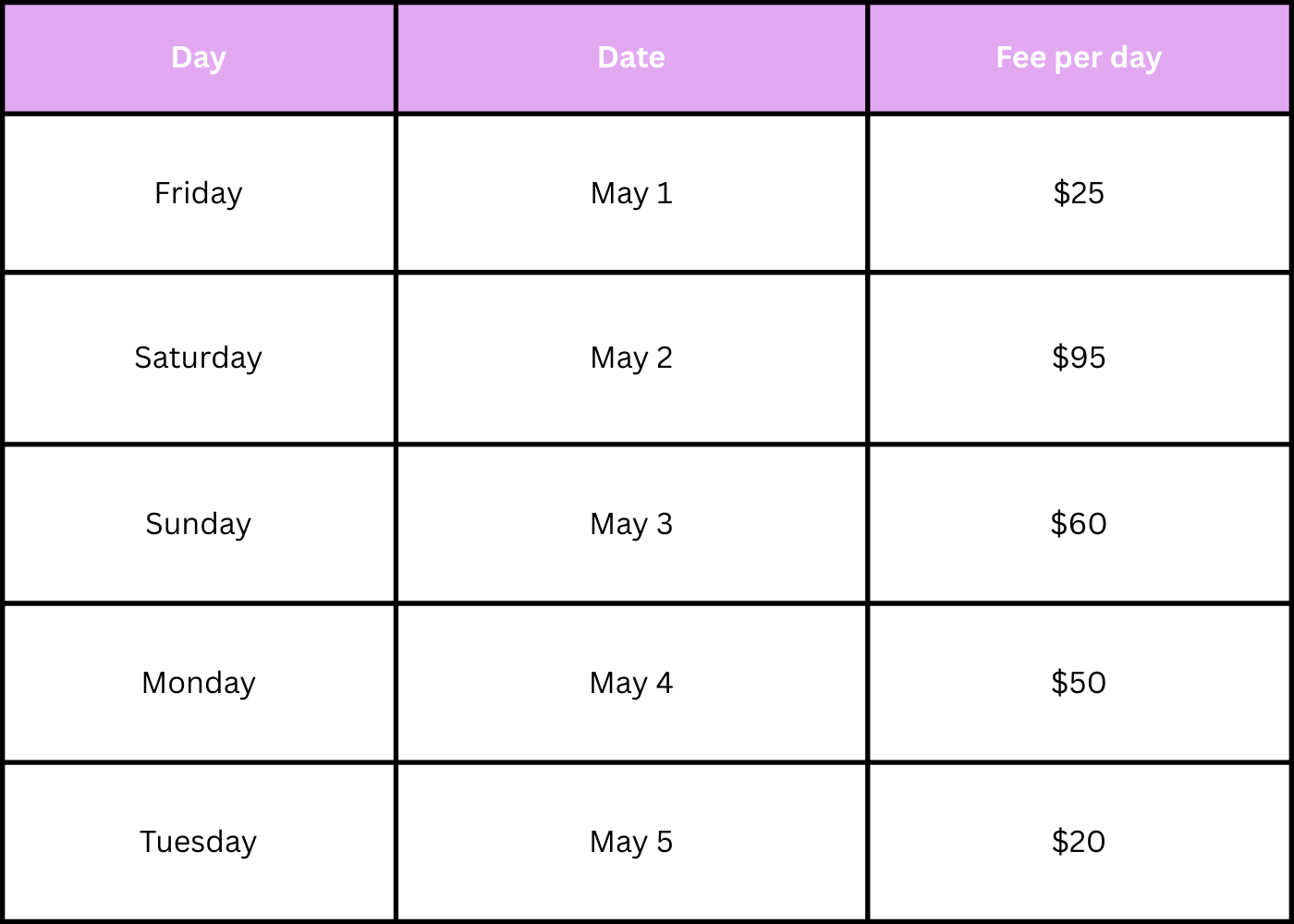Select the $25 fee cell

click(1079, 193)
